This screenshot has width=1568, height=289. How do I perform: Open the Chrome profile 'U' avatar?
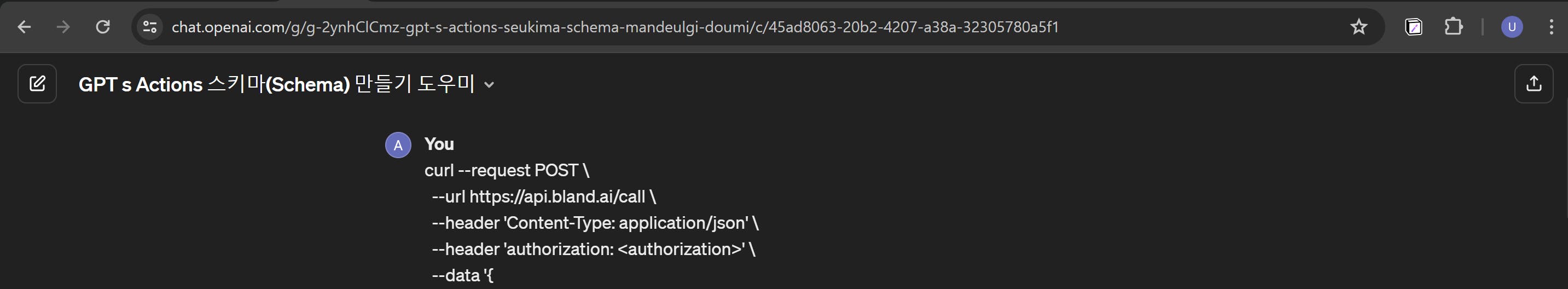click(x=1512, y=27)
